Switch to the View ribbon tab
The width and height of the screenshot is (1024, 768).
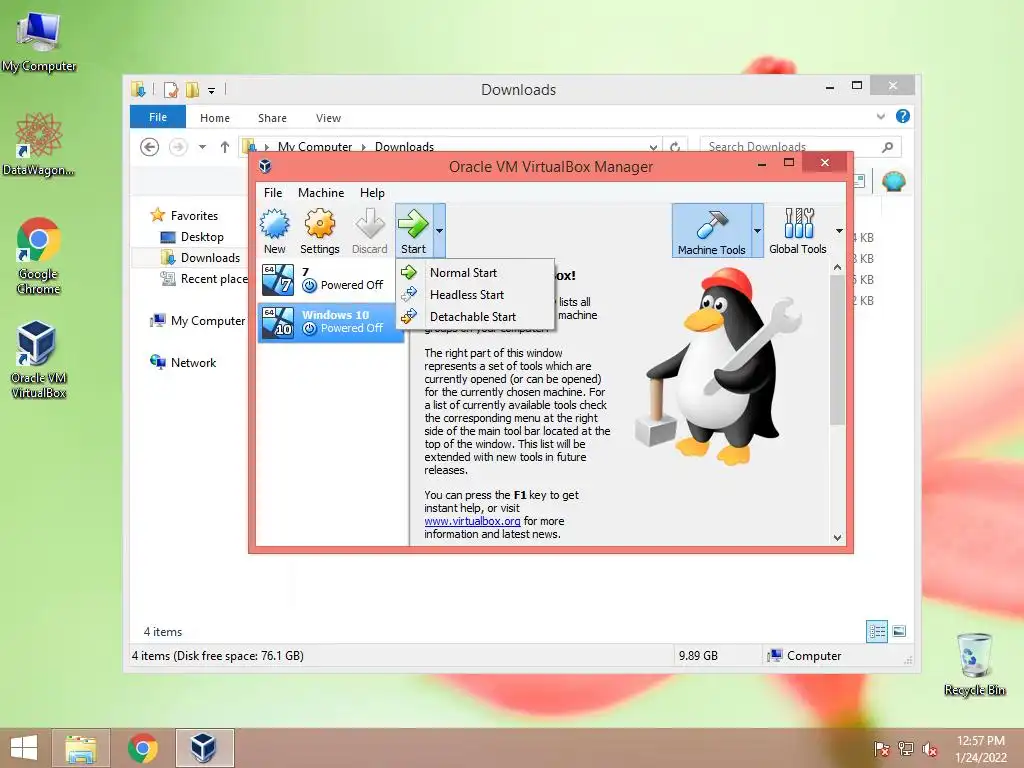(x=328, y=118)
